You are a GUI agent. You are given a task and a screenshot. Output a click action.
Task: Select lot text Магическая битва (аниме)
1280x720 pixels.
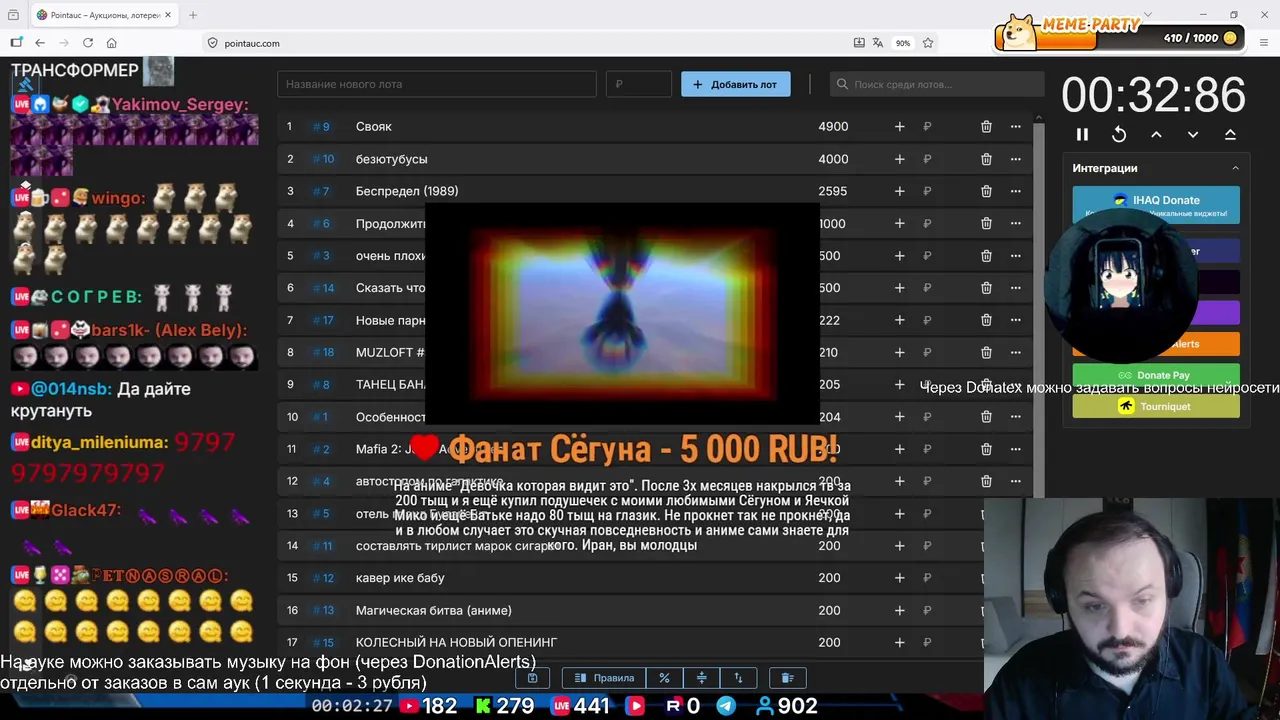tap(434, 610)
